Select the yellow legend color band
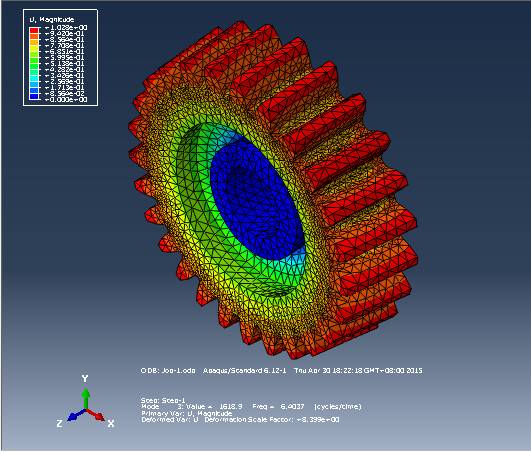 click(34, 48)
